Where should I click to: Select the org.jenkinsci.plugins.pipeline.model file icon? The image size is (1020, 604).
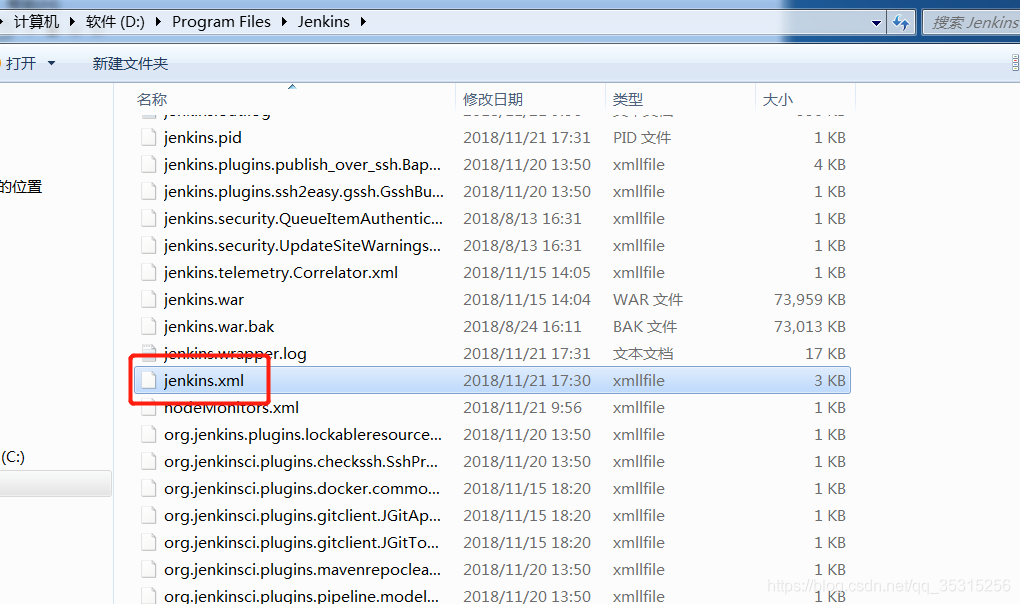[x=149, y=596]
